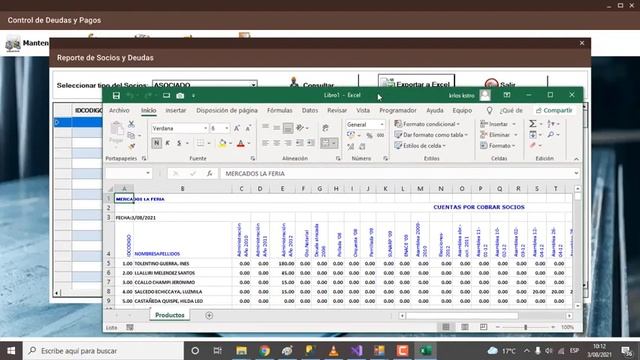
Task: Open the Archivo tab
Action: pos(119,110)
